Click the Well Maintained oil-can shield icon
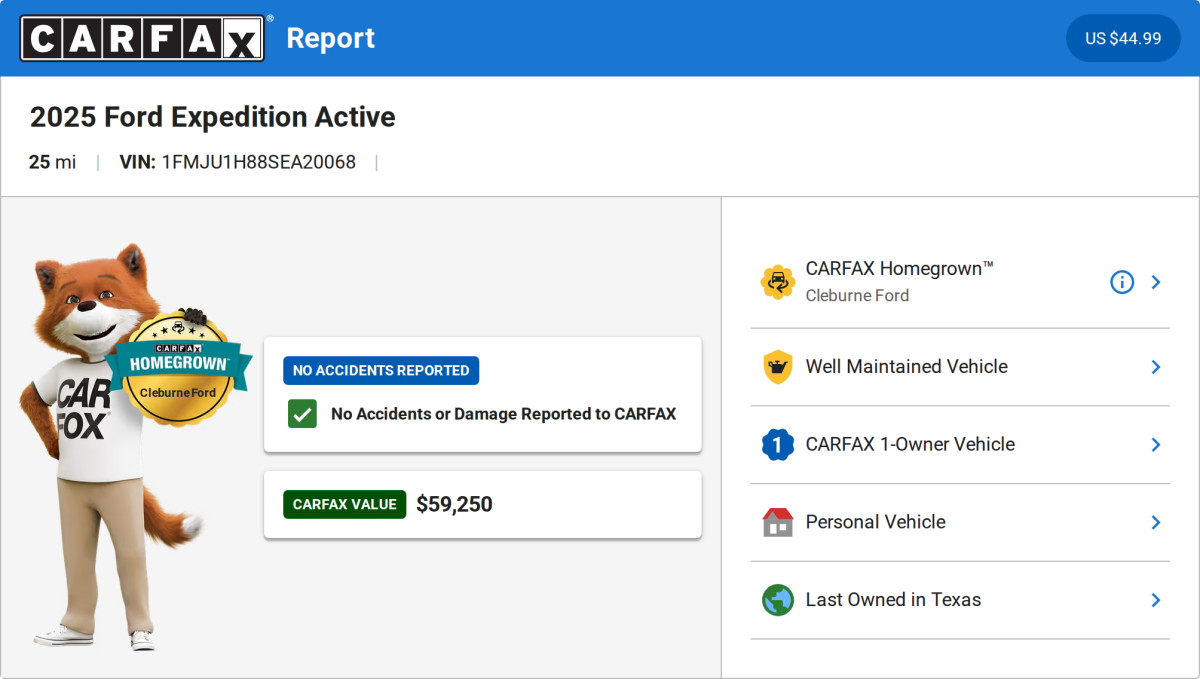 point(777,367)
